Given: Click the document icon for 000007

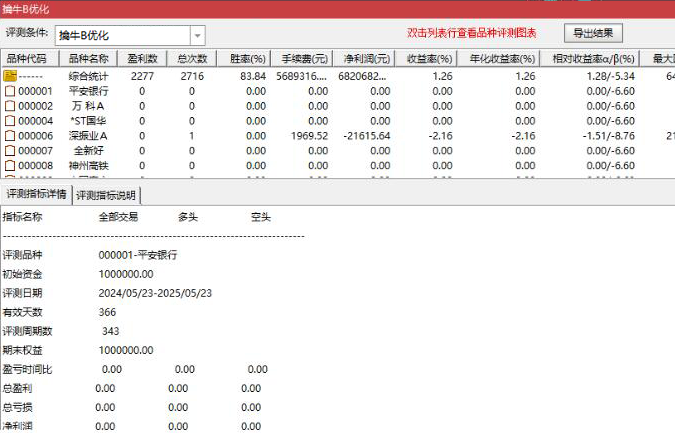Looking at the screenshot, I should point(10,151).
